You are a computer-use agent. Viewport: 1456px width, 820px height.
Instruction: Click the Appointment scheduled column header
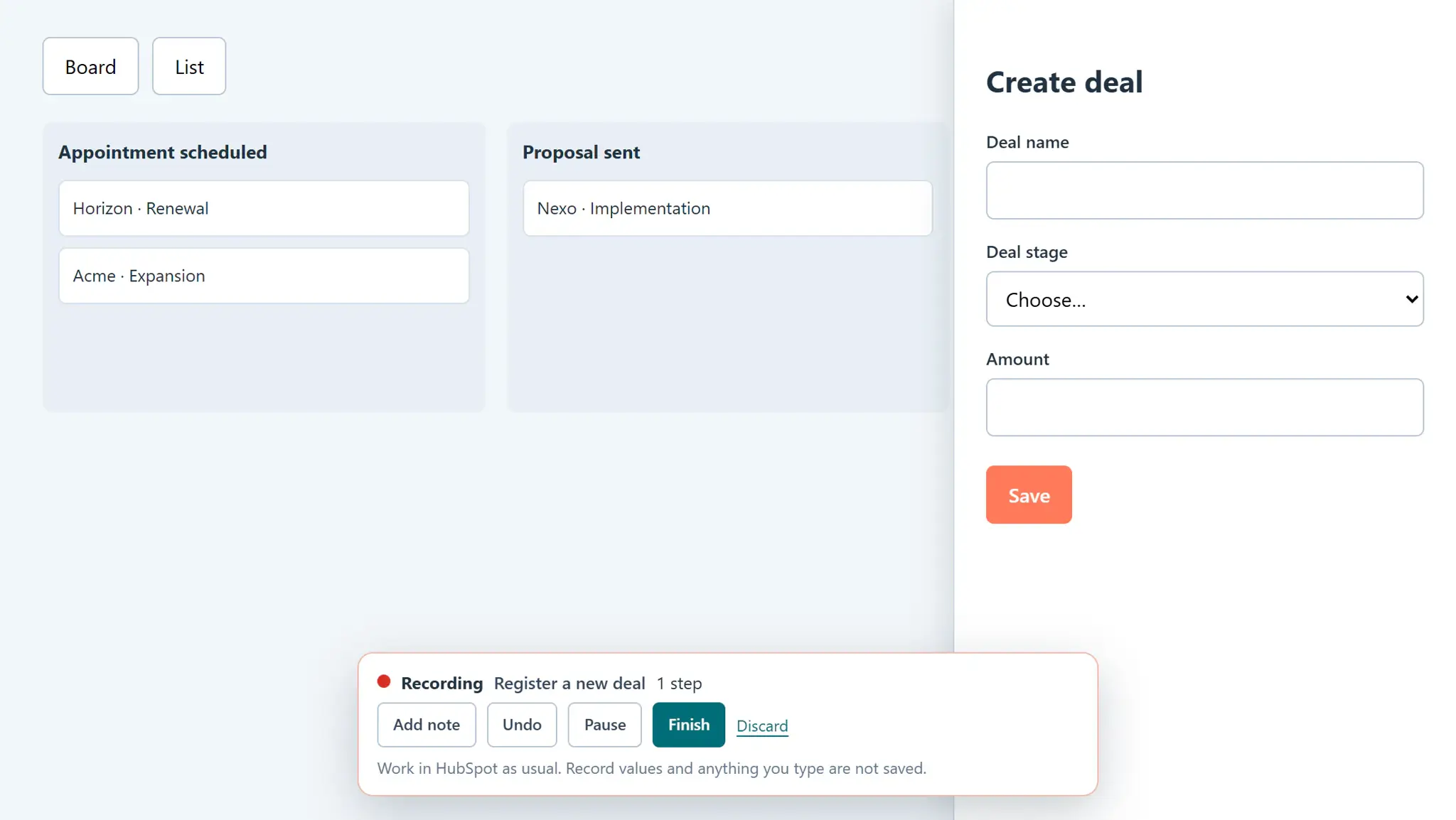163,152
